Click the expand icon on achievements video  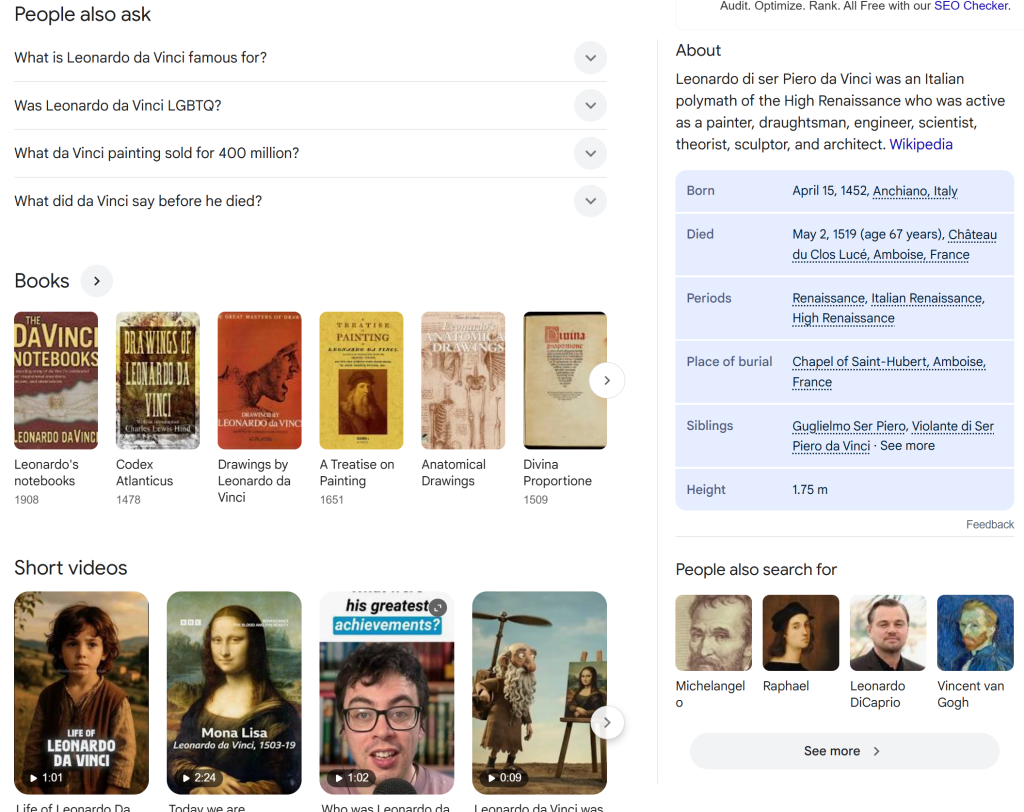tap(438, 608)
